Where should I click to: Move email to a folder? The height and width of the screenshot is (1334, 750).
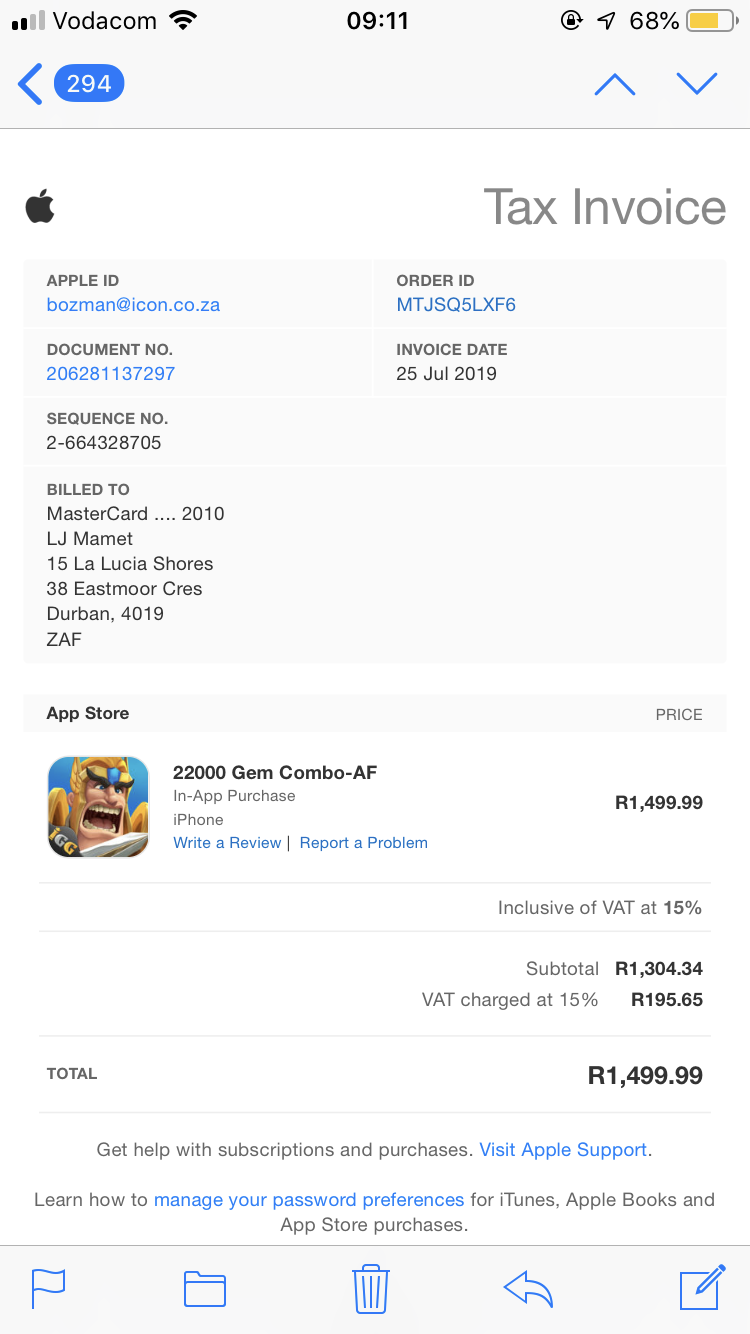(205, 1288)
